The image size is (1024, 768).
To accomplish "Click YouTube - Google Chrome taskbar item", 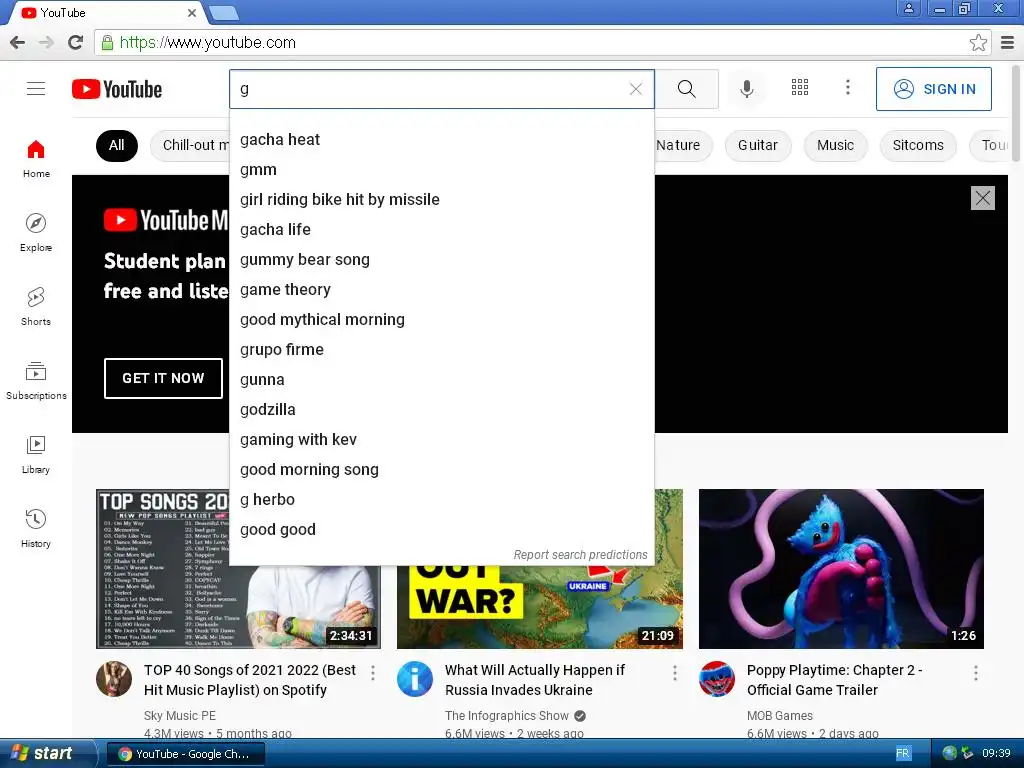I will (x=185, y=754).
